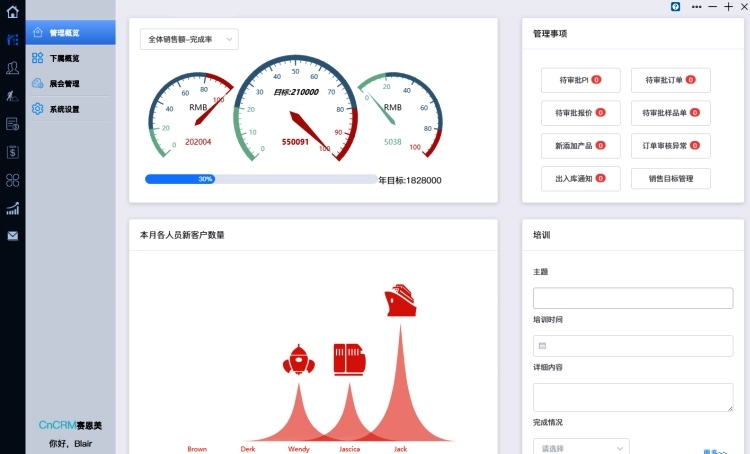Click the 待审批PI button

581,80
